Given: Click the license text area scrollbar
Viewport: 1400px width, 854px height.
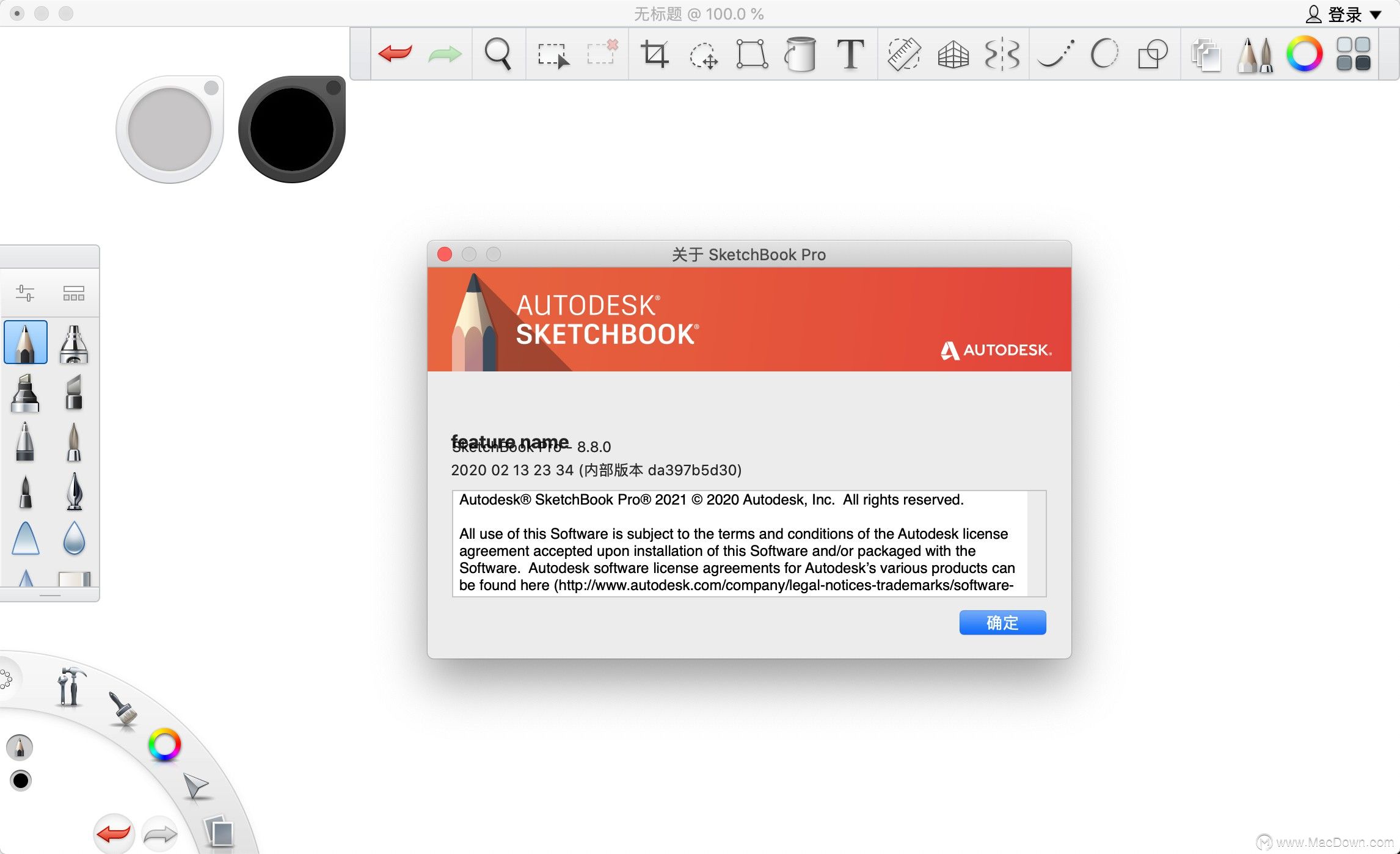Looking at the screenshot, I should click(1037, 543).
